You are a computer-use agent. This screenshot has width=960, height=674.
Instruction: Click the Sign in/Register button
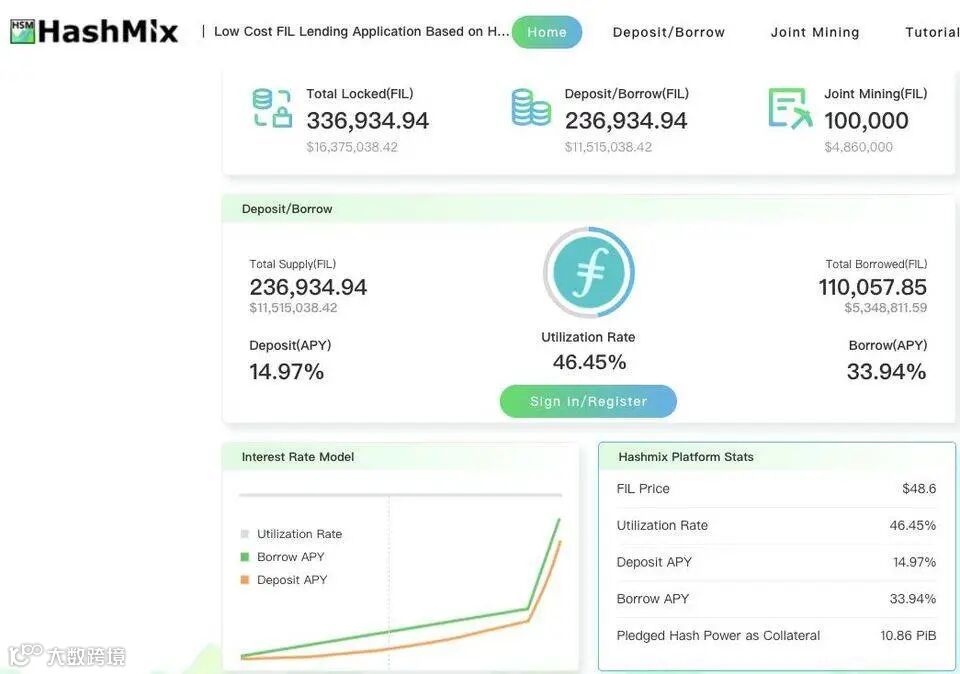[x=588, y=401]
